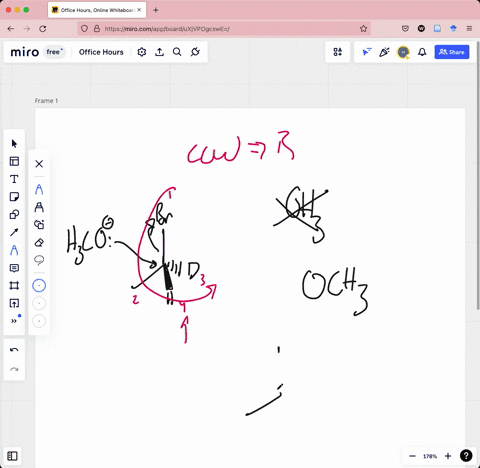Image resolution: width=480 pixels, height=468 pixels.
Task: Bookmark this page with star
Action: pos(363,29)
